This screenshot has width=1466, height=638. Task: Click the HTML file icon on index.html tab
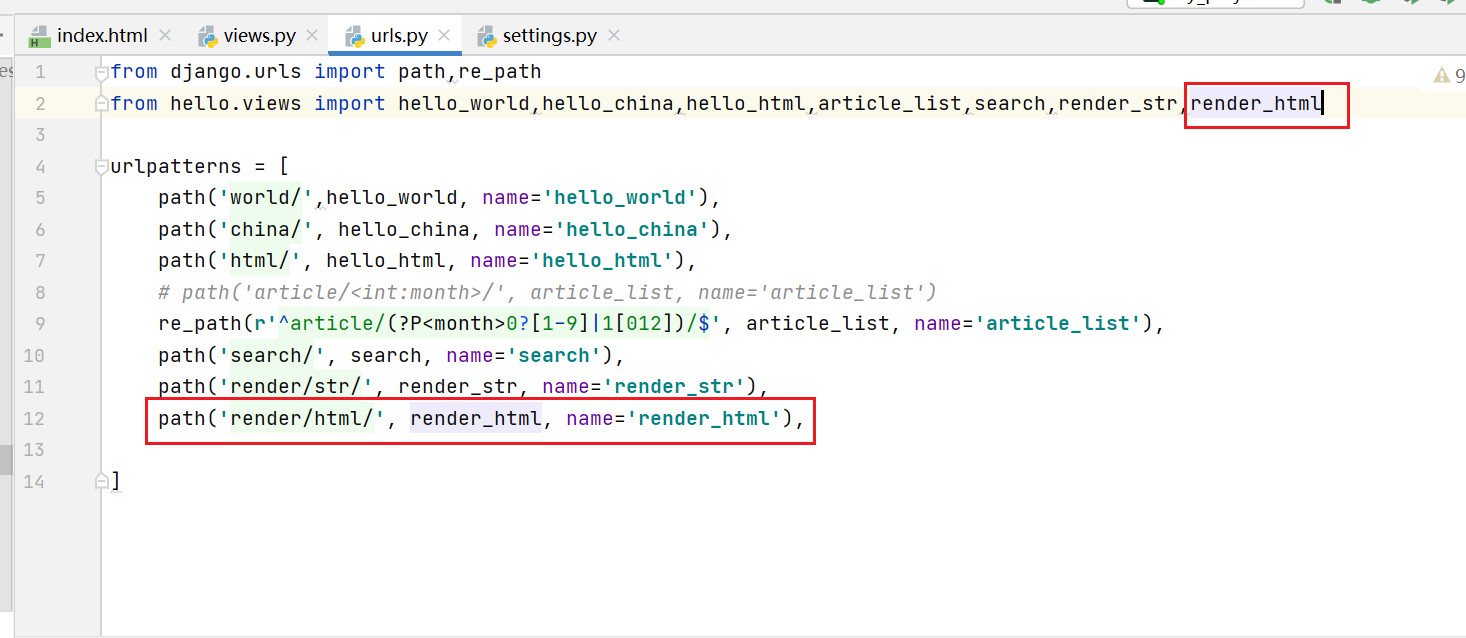pos(39,37)
